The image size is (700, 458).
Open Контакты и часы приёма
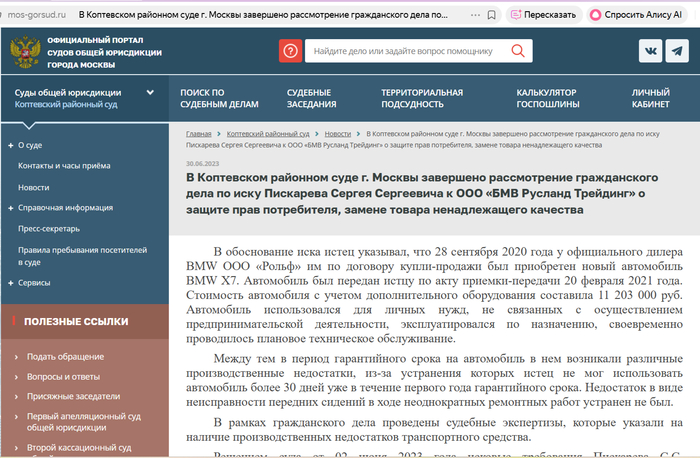64,166
